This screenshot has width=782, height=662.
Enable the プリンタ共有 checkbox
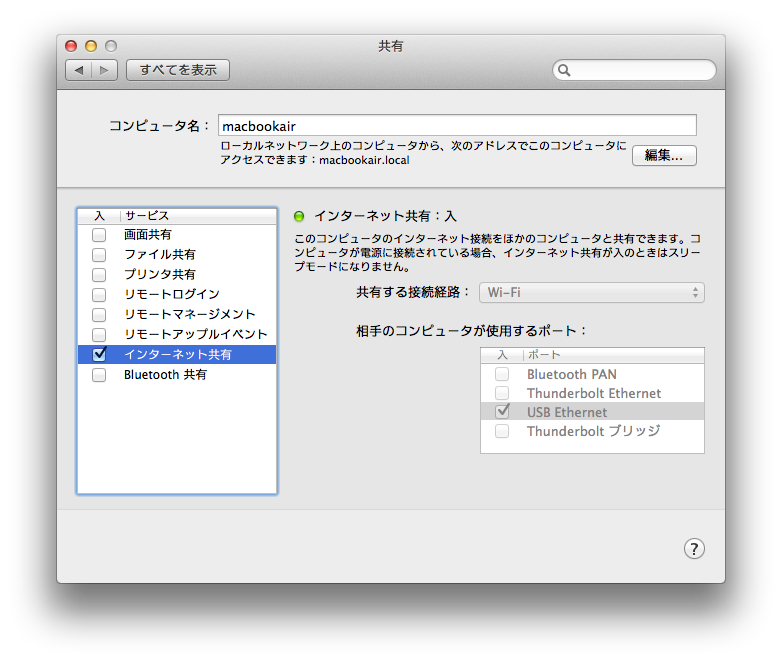(99, 274)
